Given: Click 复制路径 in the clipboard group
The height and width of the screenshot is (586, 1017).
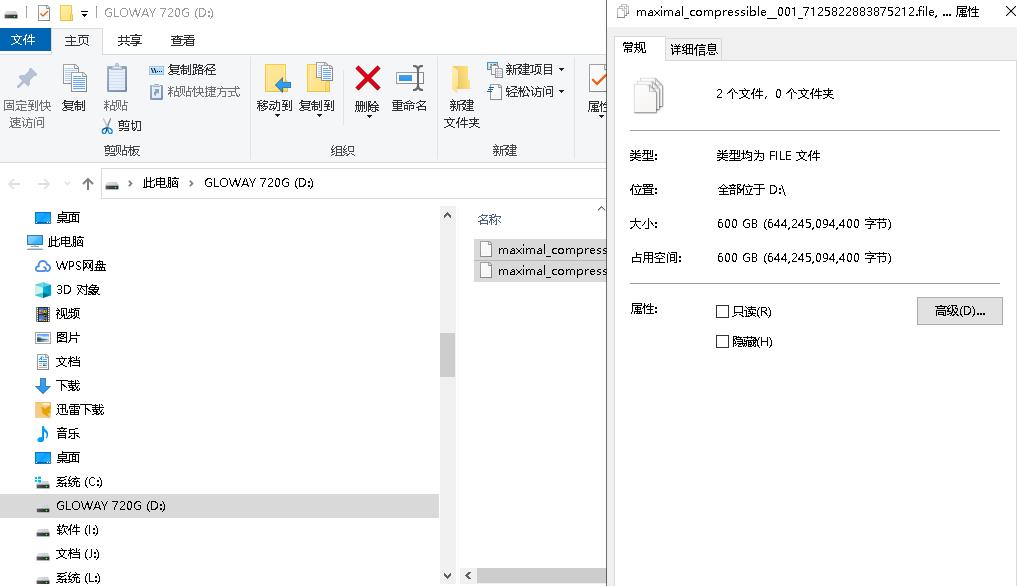Looking at the screenshot, I should 183,69.
